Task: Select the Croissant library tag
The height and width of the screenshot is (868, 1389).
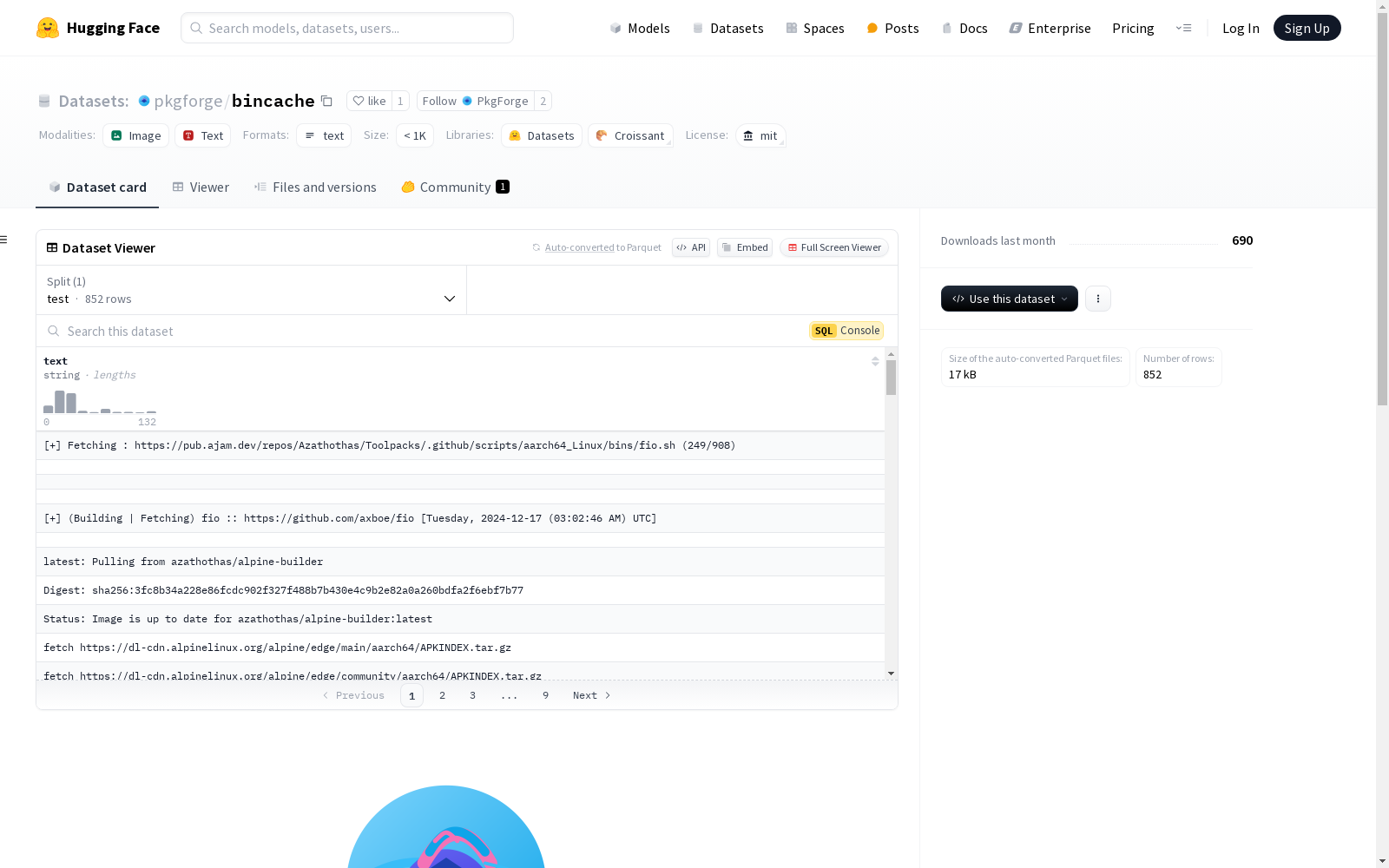Action: tap(630, 135)
